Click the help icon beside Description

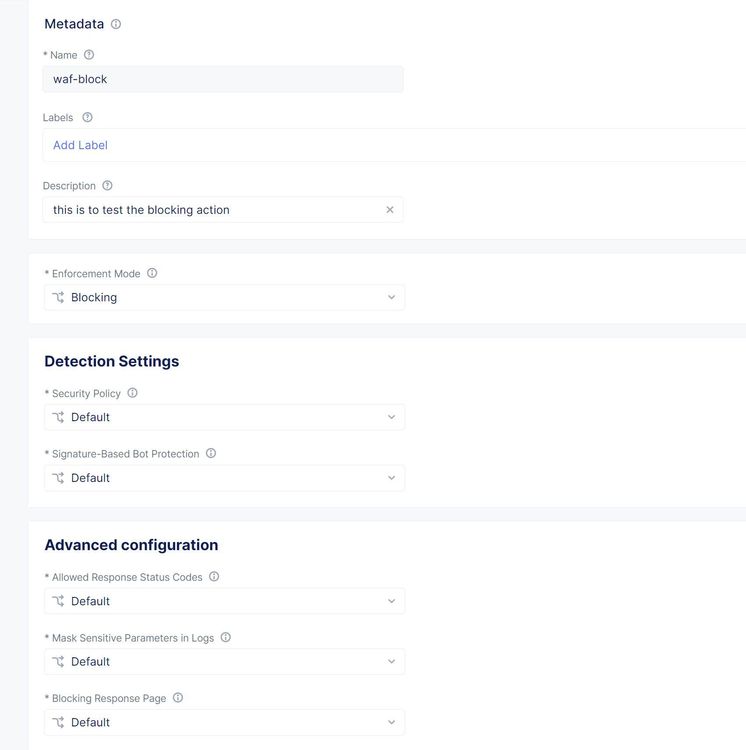point(108,186)
